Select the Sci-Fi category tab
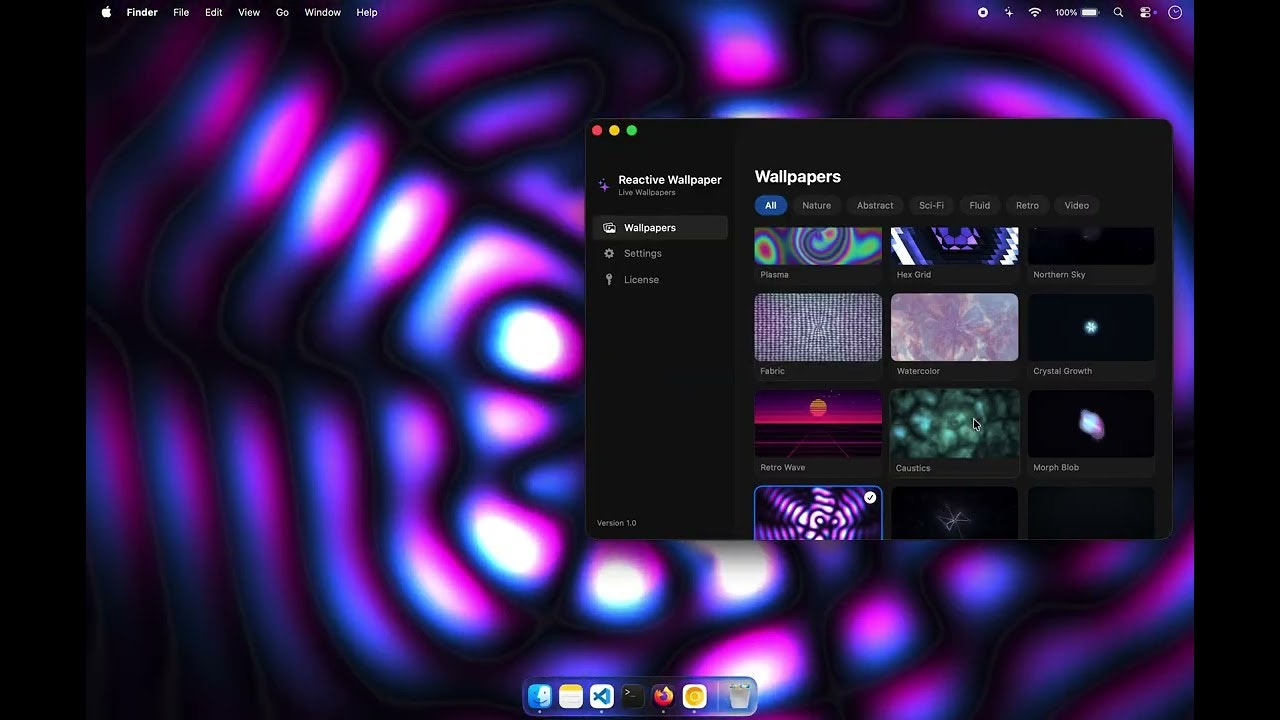1280x720 pixels. pos(930,205)
